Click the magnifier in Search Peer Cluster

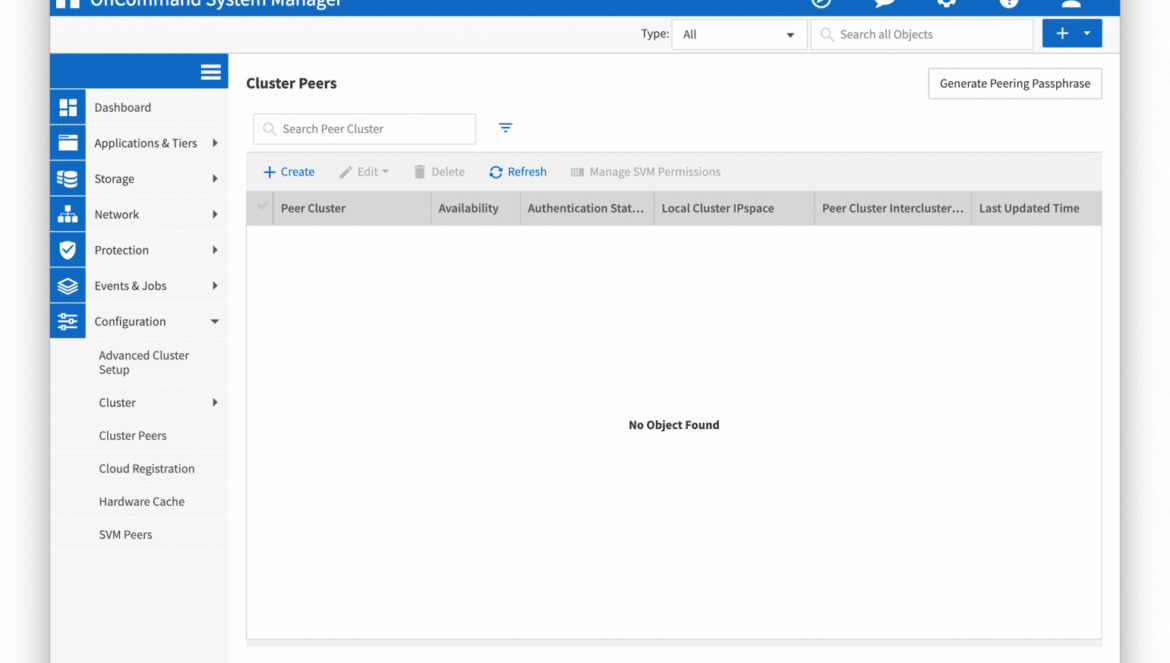click(270, 129)
